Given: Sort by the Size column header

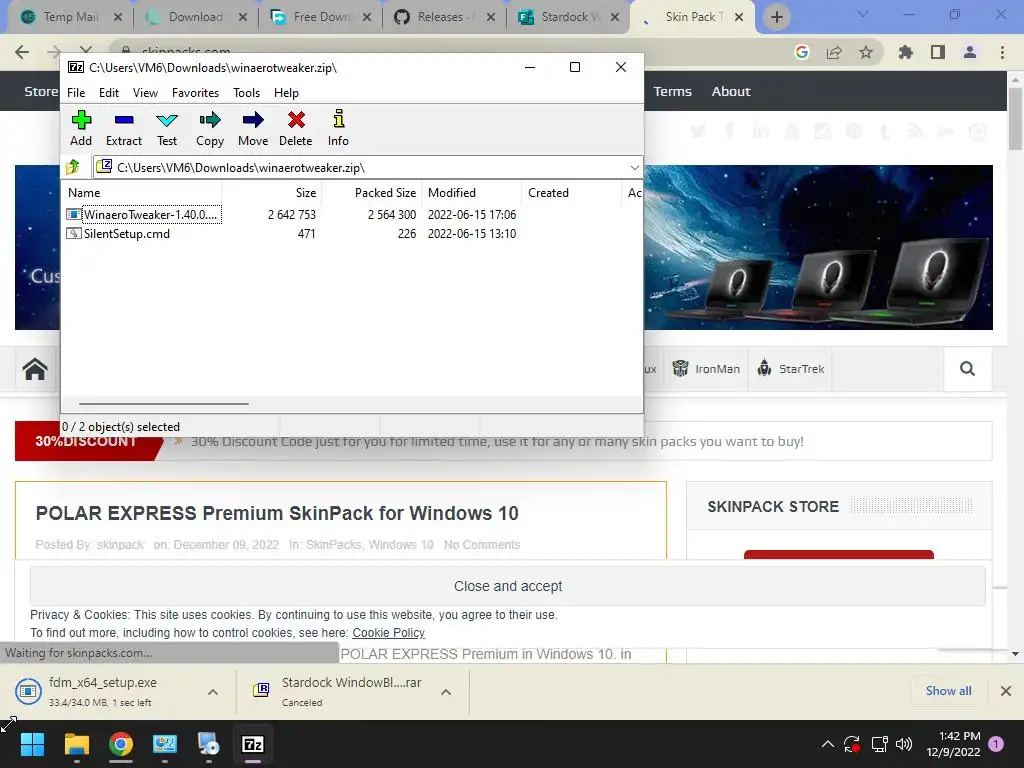Looking at the screenshot, I should pyautogui.click(x=272, y=193).
